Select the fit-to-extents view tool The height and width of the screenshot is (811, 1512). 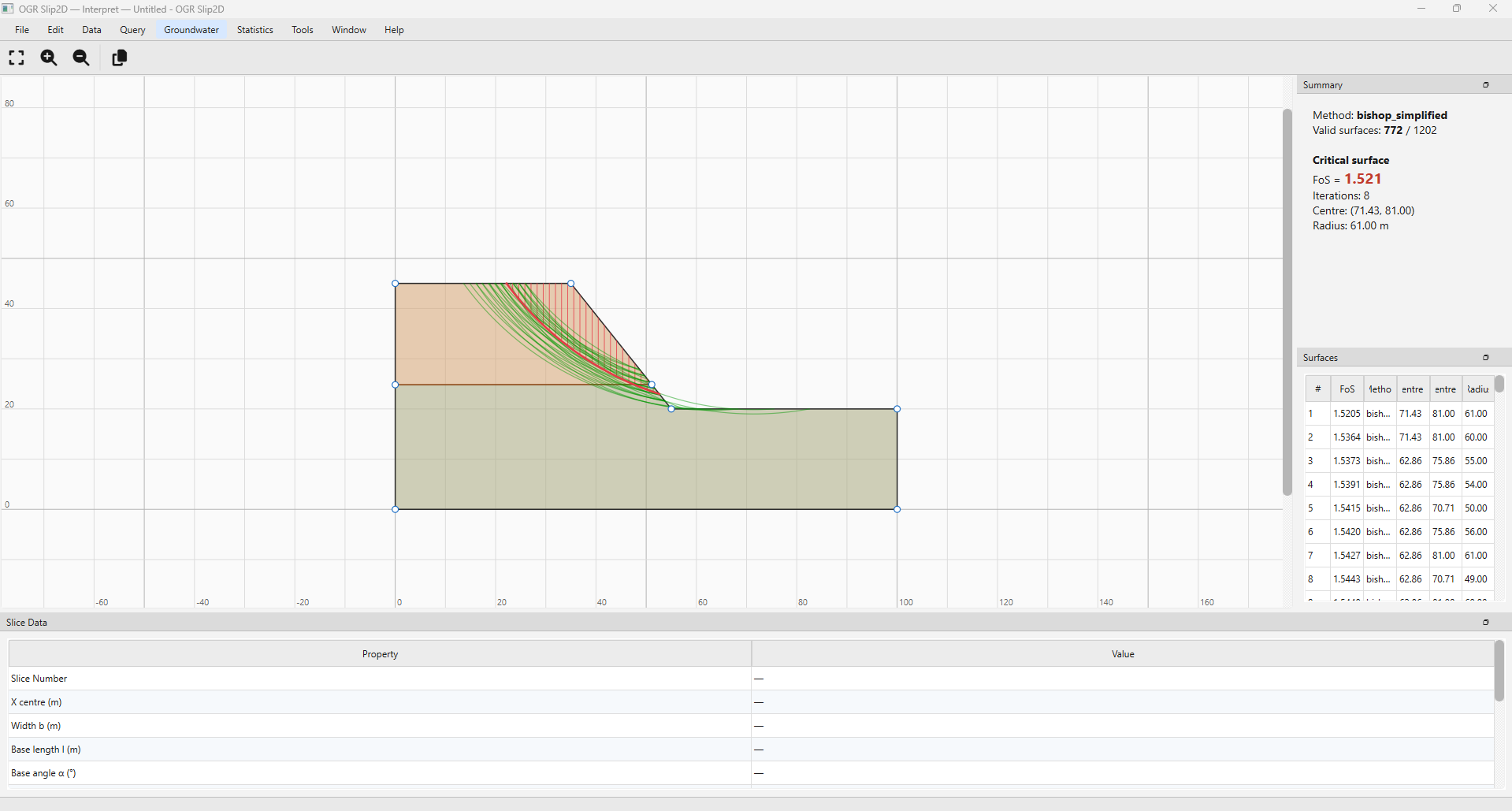tap(16, 58)
